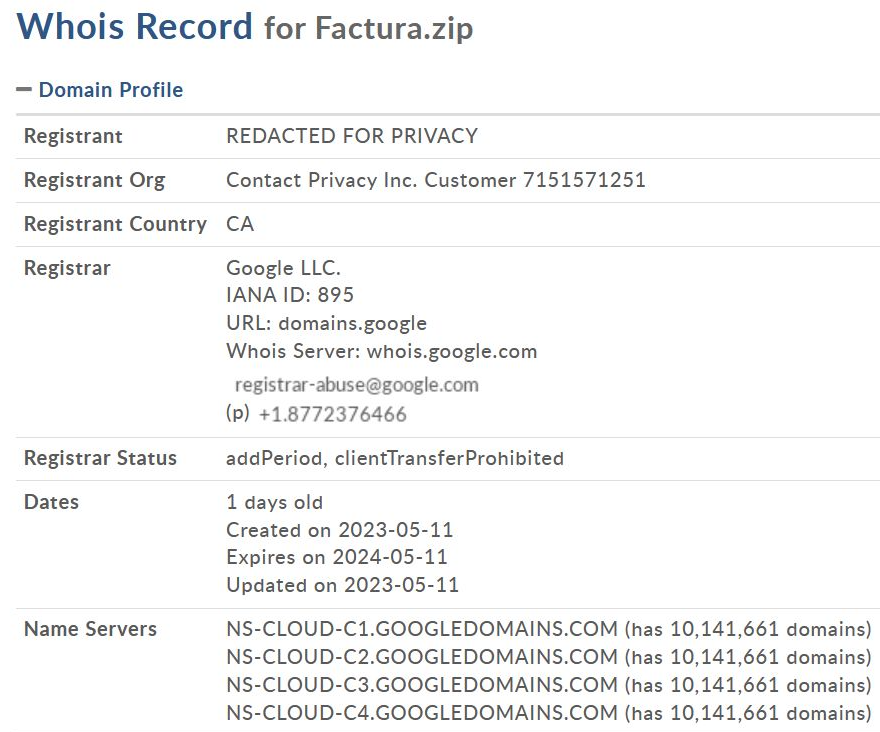Click the registrar phone number +1.8772376466
This screenshot has height=732, width=880.
332,414
